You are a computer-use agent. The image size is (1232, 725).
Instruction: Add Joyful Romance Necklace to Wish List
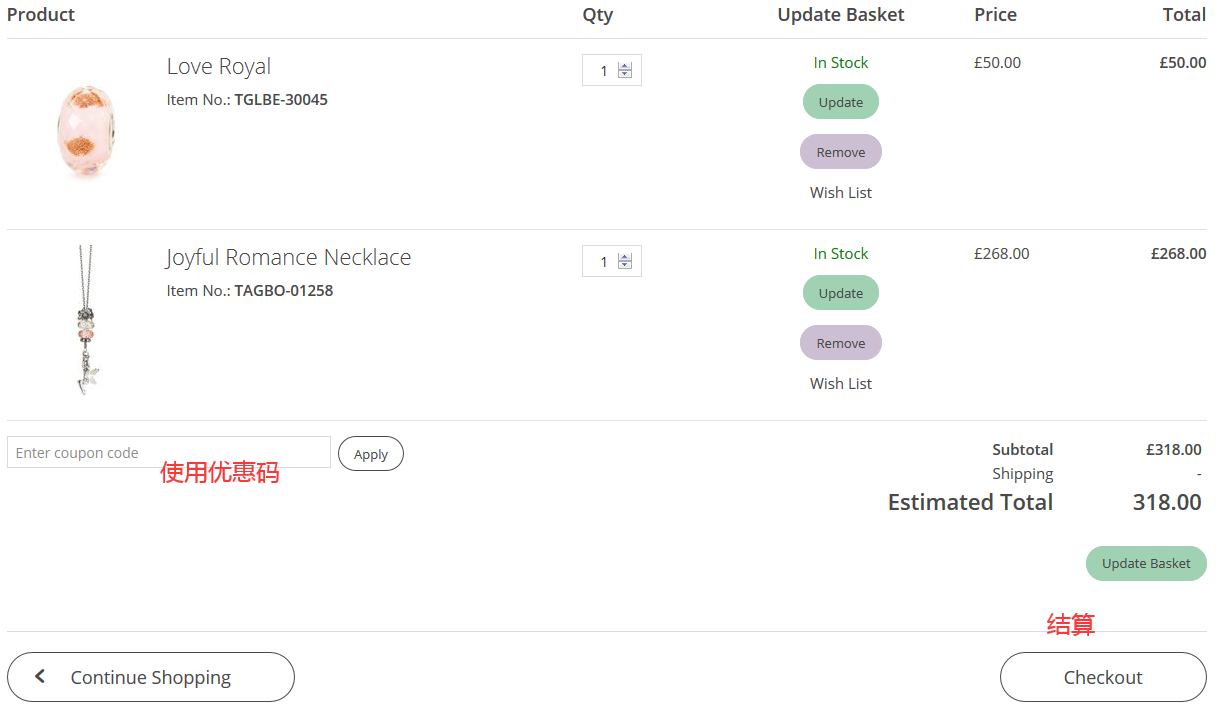(x=840, y=384)
